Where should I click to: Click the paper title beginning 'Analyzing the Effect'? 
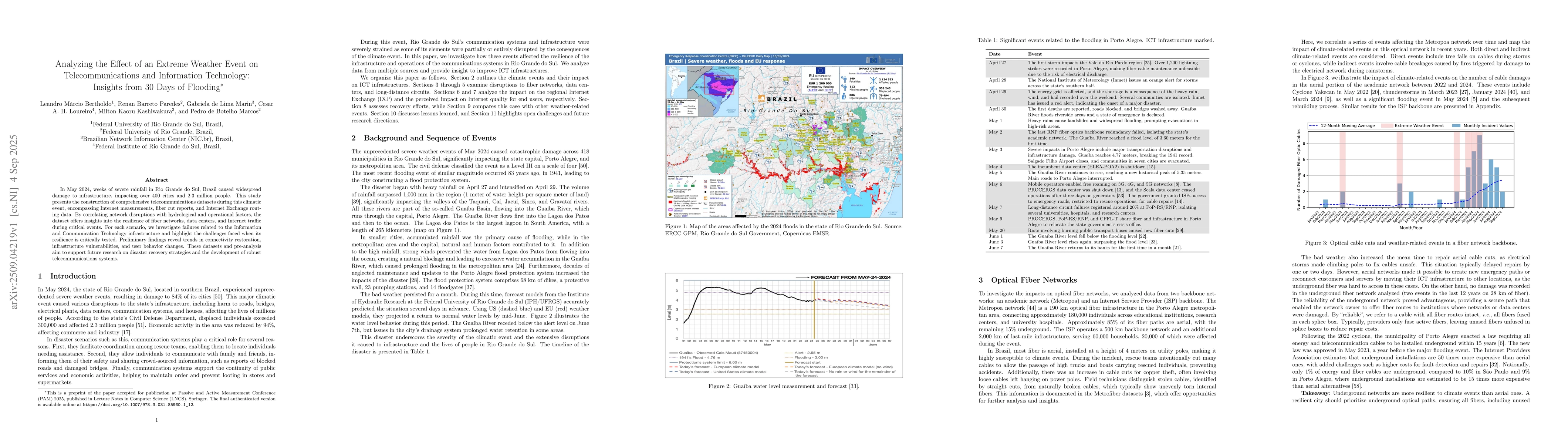tap(156, 75)
